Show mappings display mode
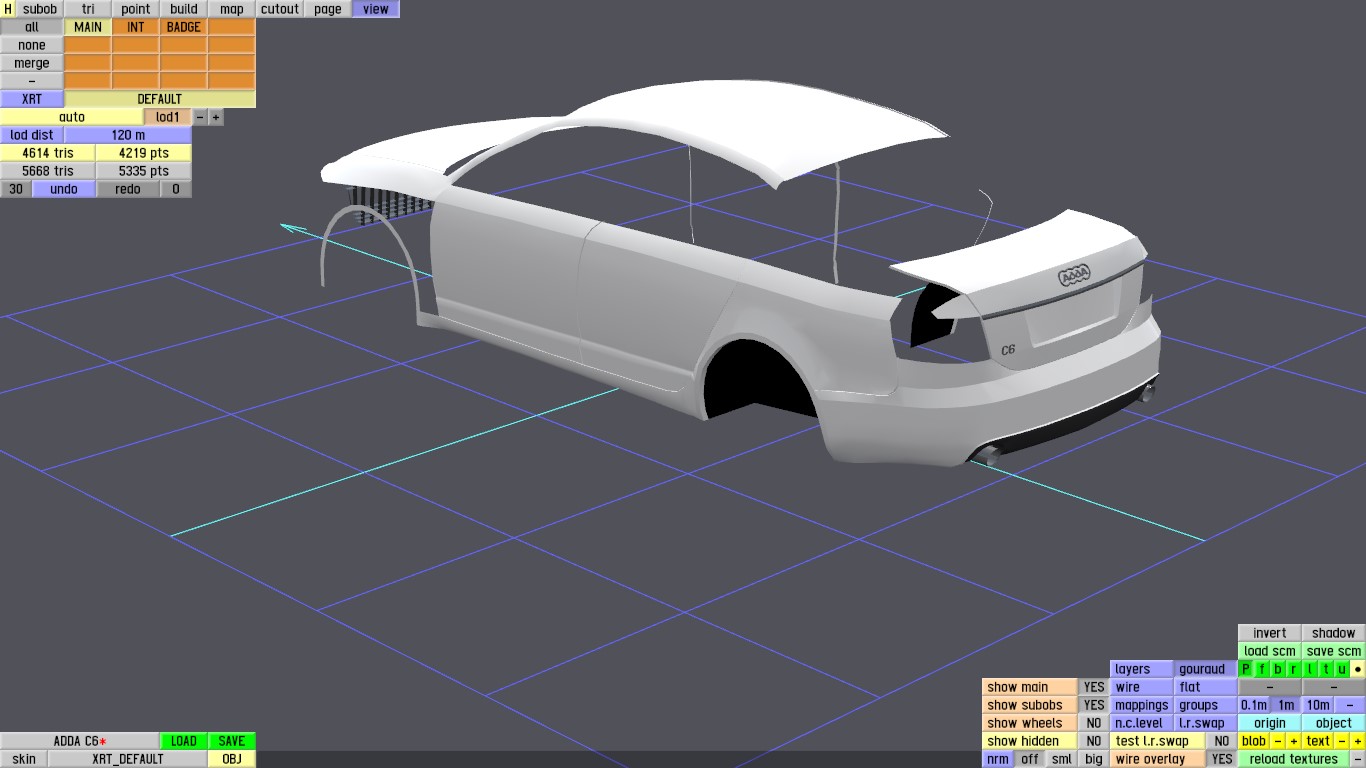Viewport: 1366px width, 768px height. click(x=1142, y=705)
